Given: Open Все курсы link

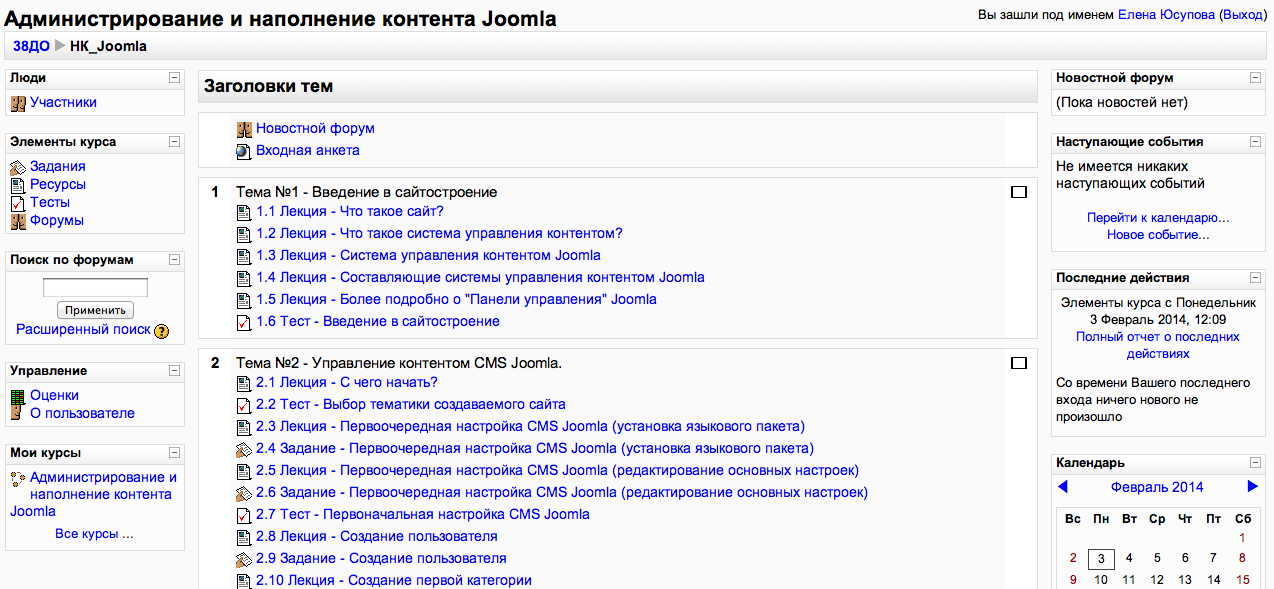Looking at the screenshot, I should click(x=94, y=534).
